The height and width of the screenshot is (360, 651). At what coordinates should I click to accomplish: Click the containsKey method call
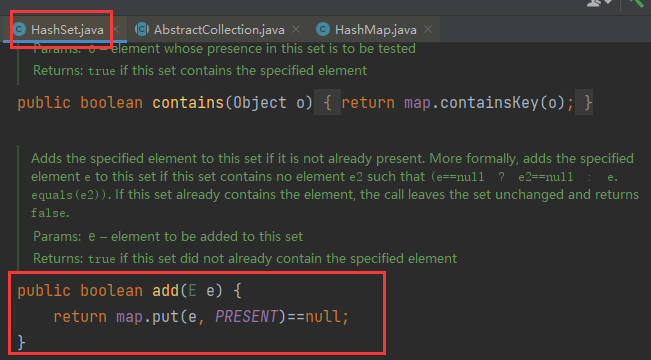tap(489, 103)
